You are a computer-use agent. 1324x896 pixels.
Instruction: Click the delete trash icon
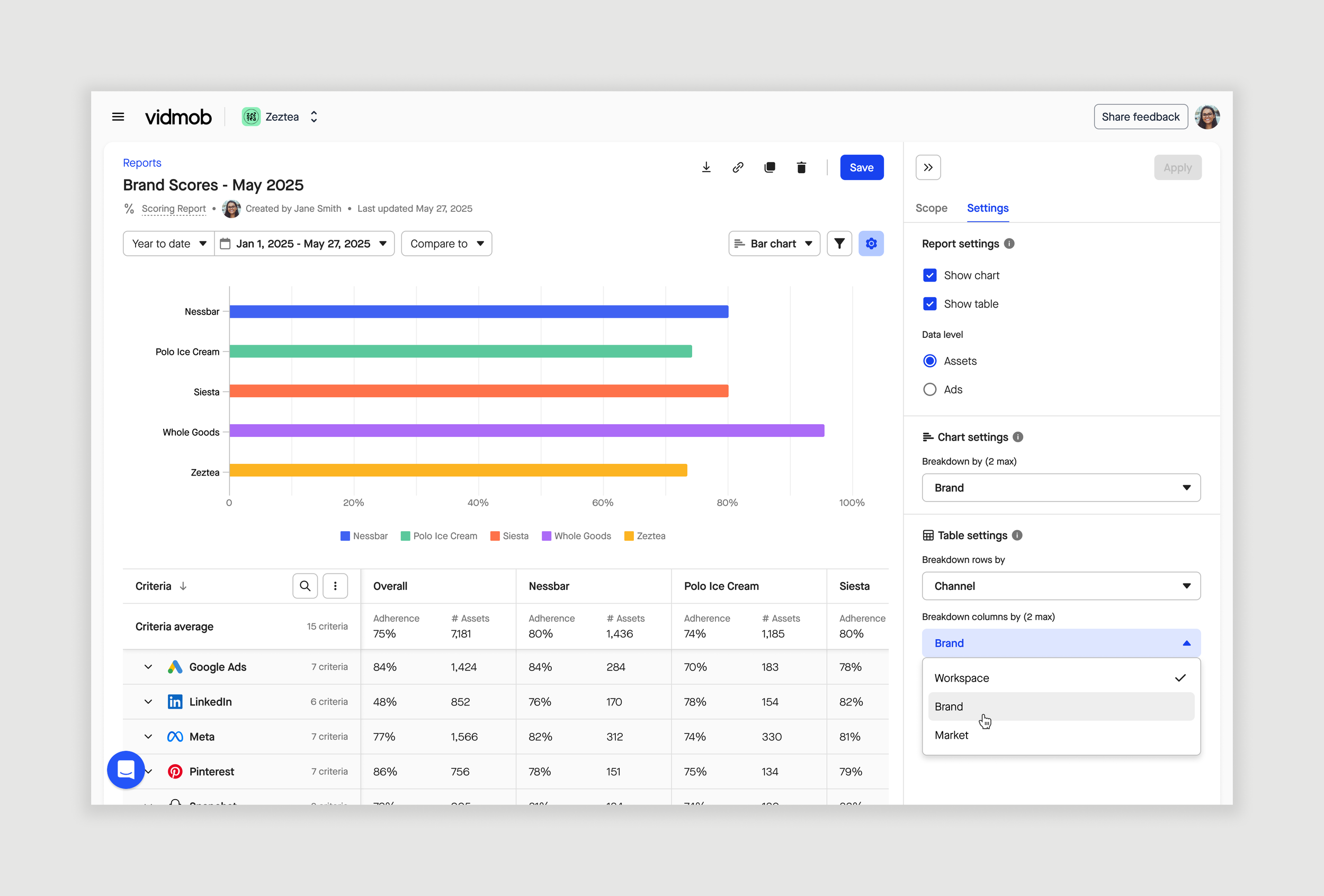coord(801,167)
